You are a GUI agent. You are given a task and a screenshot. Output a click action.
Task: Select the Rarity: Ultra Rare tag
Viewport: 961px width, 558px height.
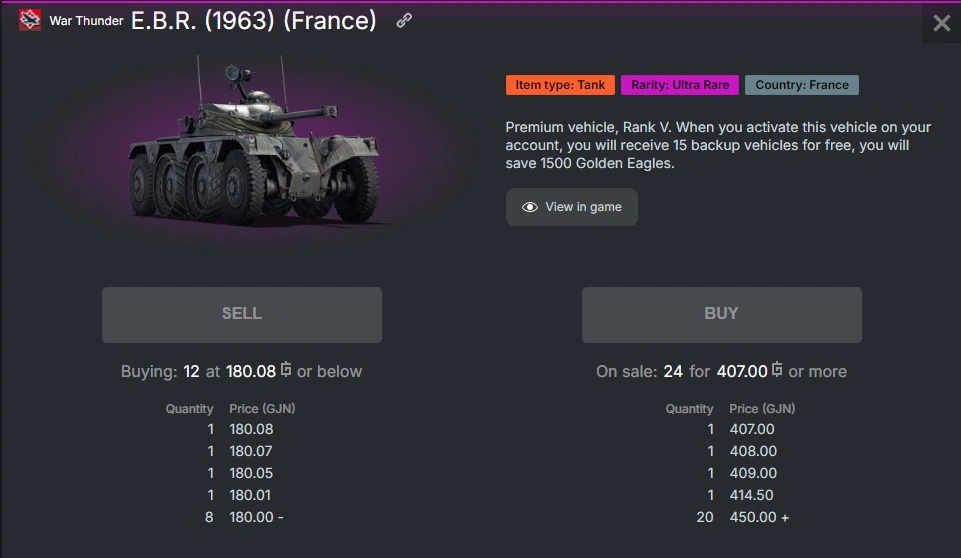[x=680, y=85]
